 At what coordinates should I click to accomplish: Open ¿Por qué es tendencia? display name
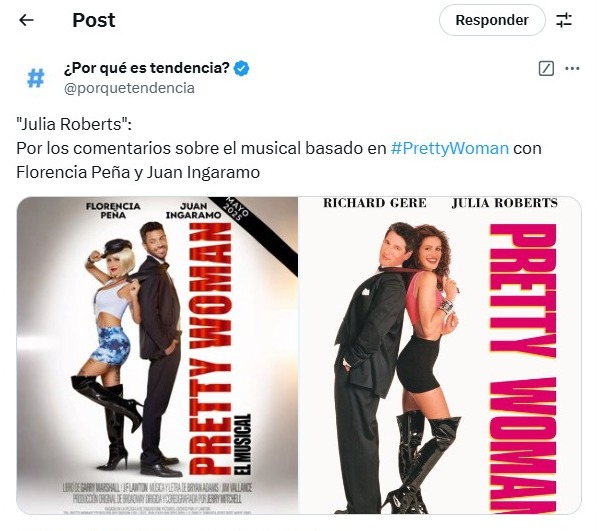click(146, 68)
